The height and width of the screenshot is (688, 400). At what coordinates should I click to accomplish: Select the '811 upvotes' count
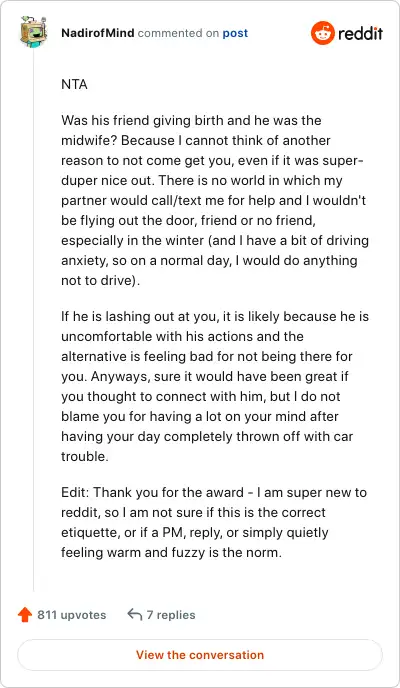point(71,615)
